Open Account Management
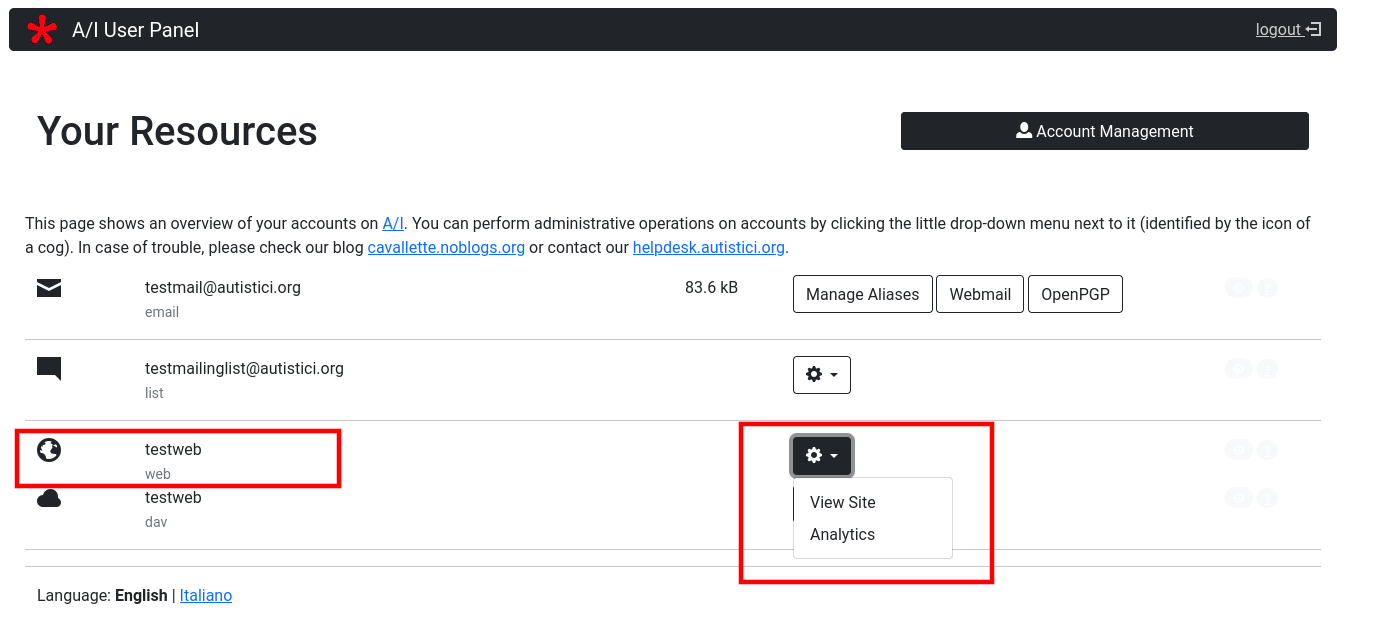Screen dimensions: 1383x636 pos(1104,131)
